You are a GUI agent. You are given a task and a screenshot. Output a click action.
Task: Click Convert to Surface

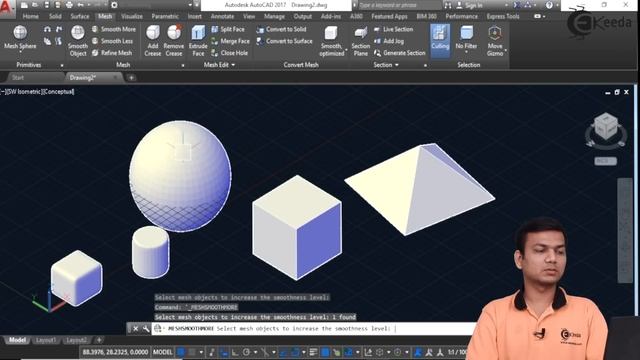point(284,41)
